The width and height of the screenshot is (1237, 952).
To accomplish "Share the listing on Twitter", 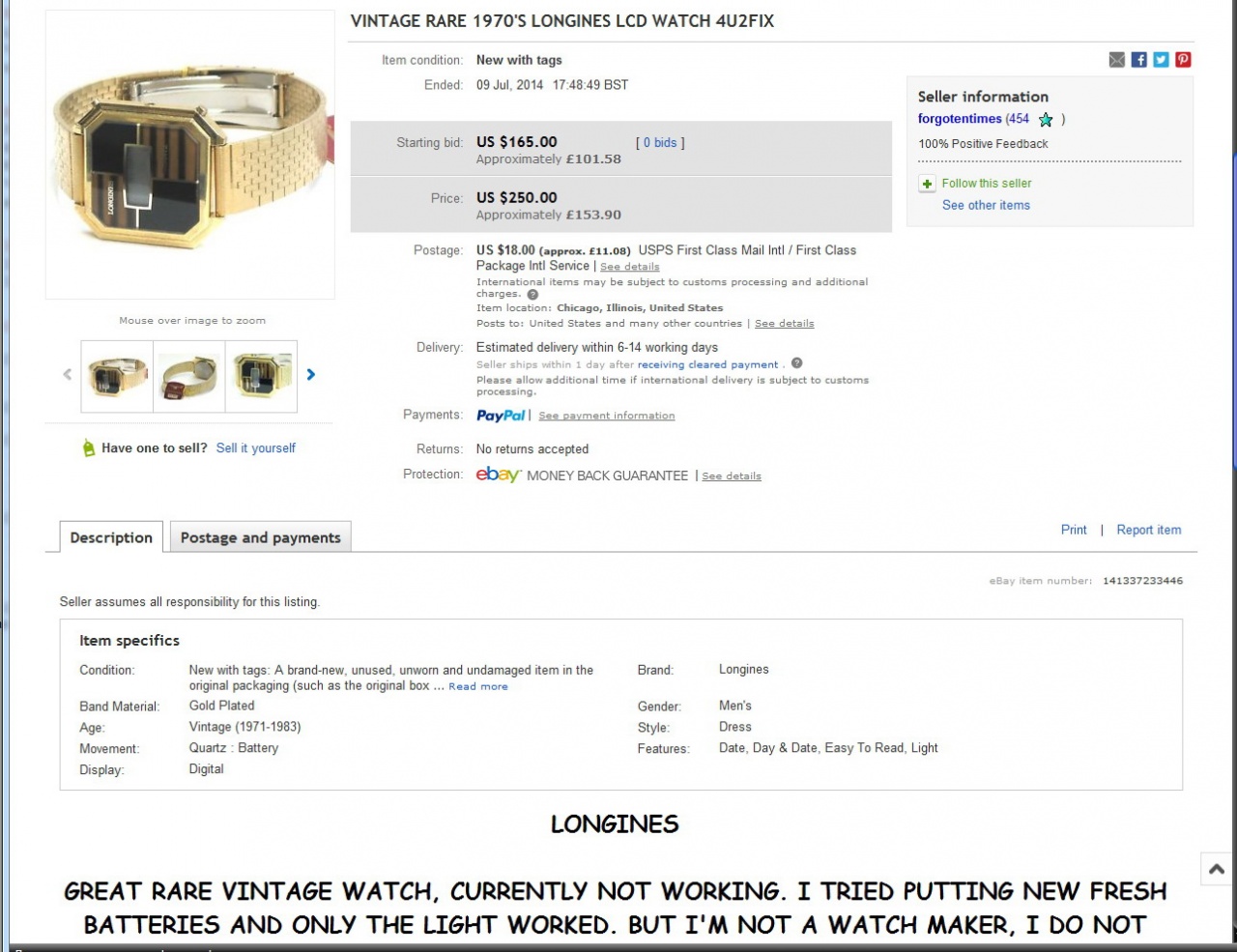I will pyautogui.click(x=1161, y=60).
